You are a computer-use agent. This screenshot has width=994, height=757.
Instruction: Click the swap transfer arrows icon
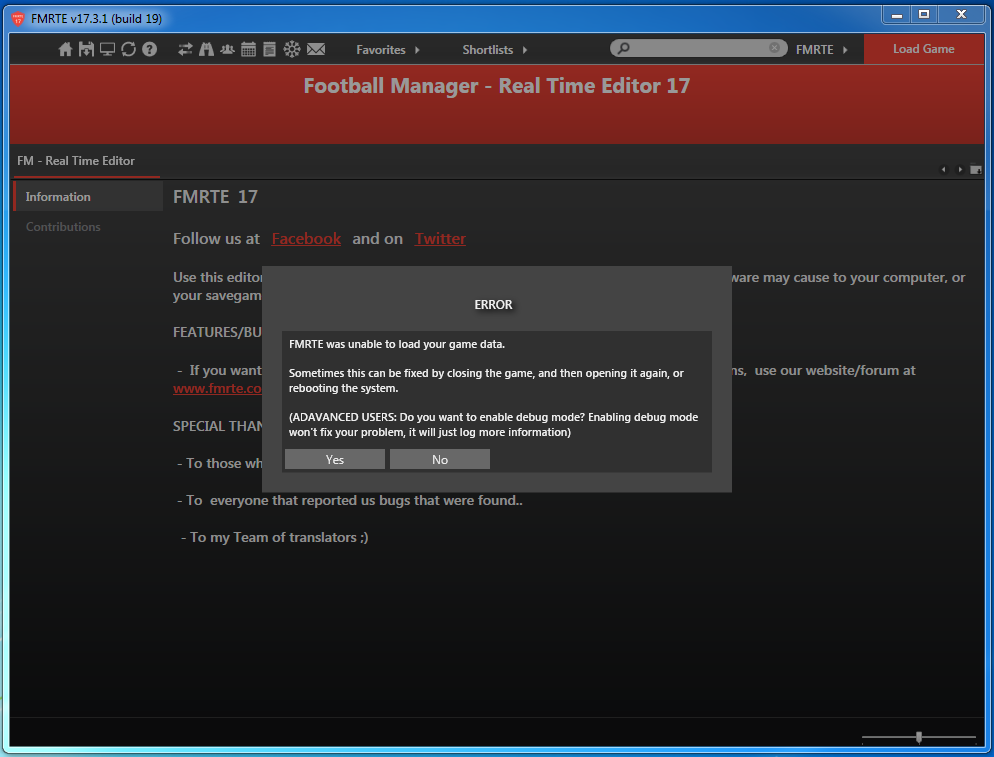[185, 49]
